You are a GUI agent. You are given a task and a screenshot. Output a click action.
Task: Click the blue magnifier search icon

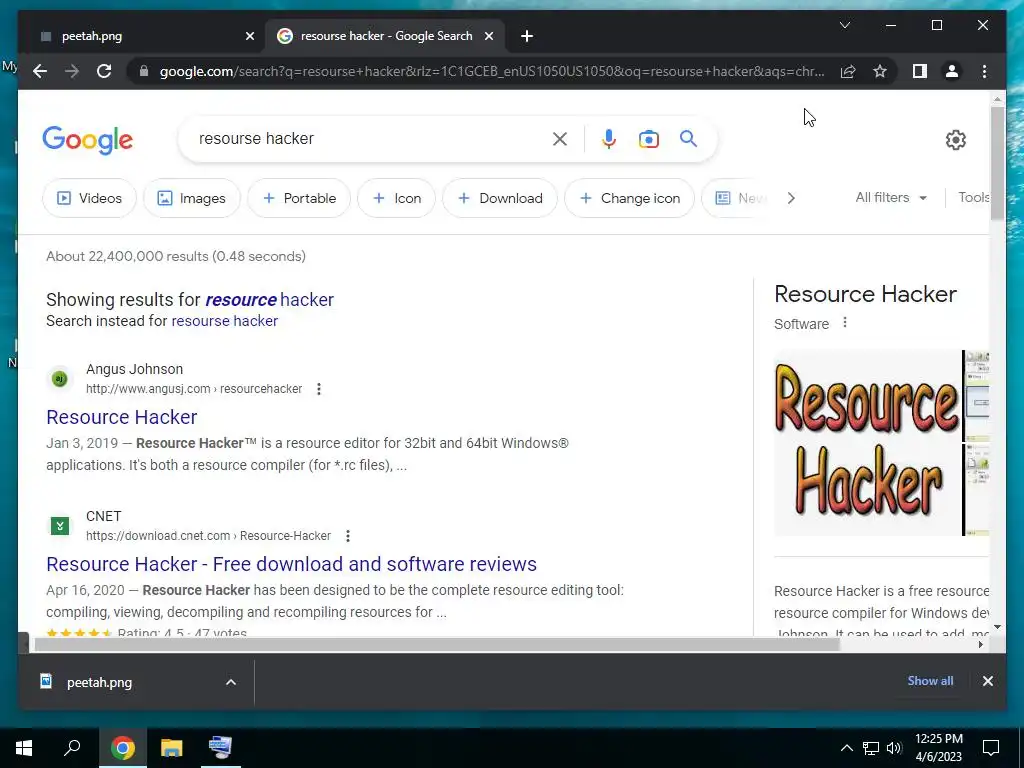pyautogui.click(x=688, y=138)
